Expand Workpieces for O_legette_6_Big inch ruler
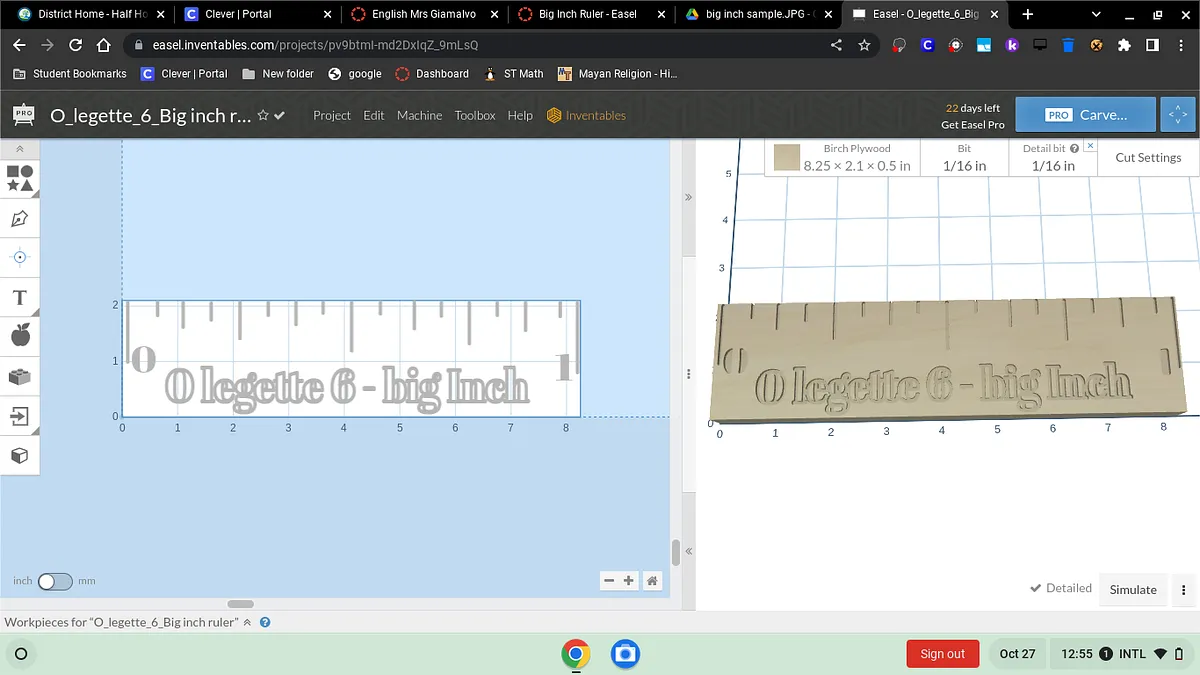This screenshot has height=675, width=1200. click(247, 622)
